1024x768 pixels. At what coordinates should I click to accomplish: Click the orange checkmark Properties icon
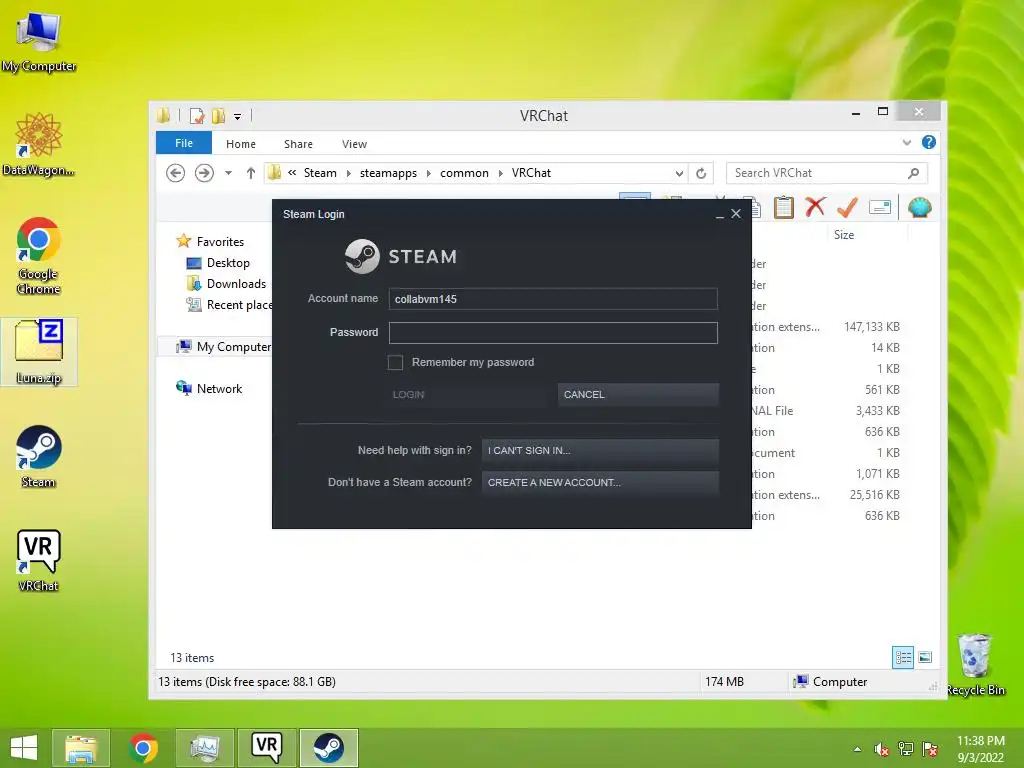(x=847, y=208)
